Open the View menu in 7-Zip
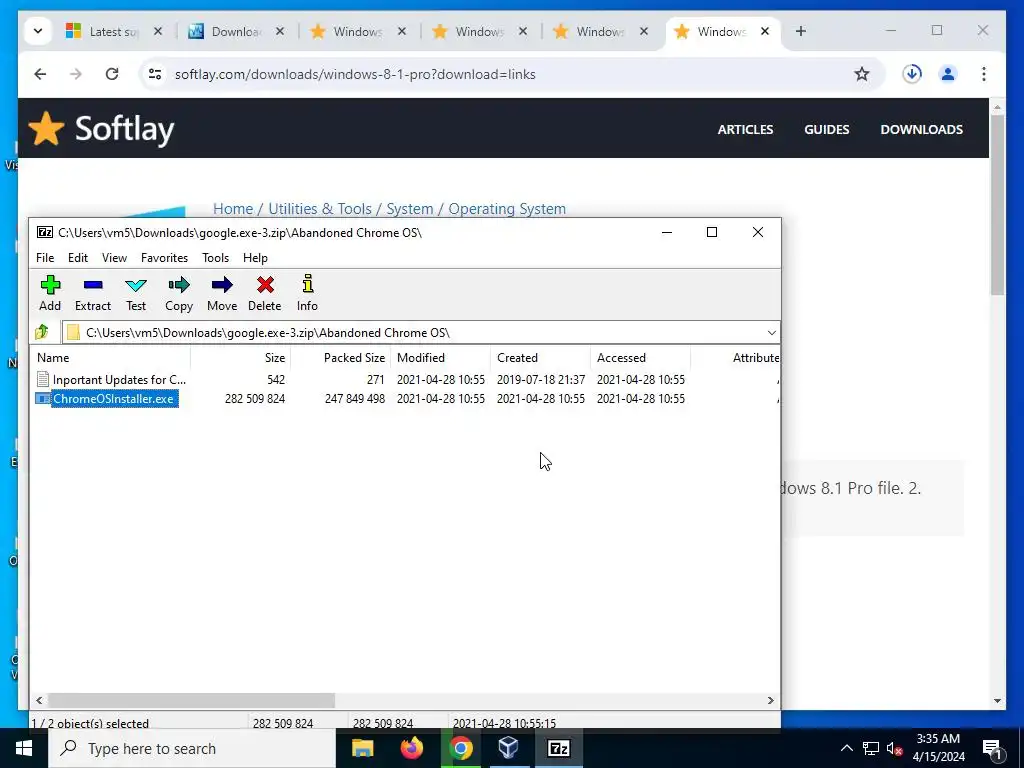 click(x=114, y=258)
